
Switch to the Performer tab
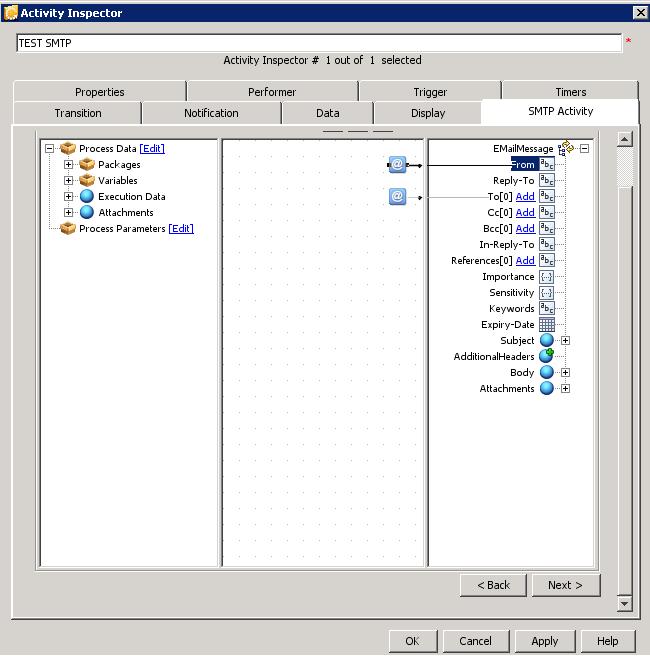[272, 92]
